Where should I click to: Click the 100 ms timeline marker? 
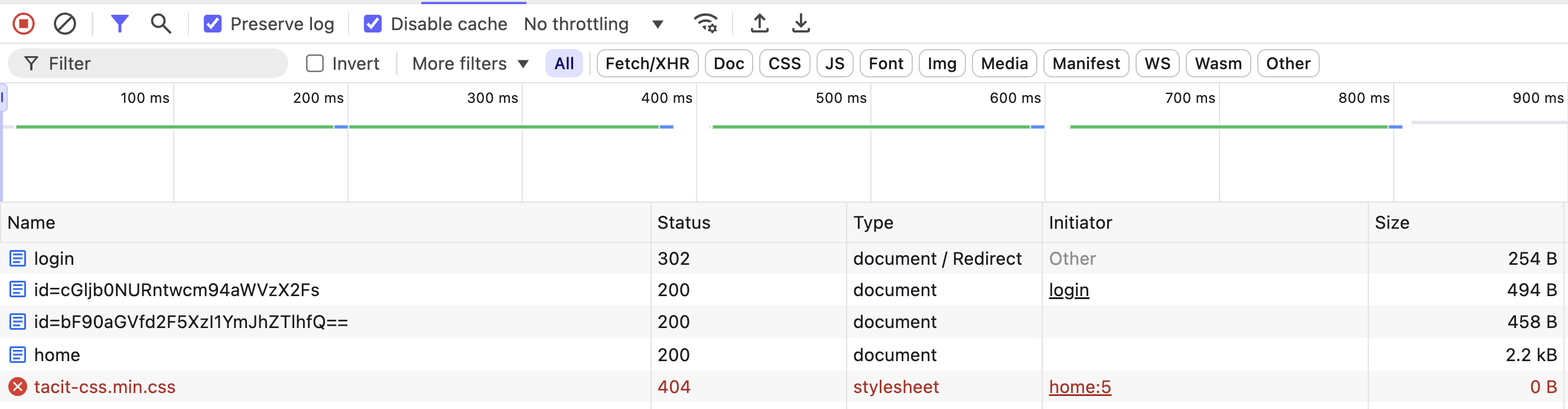[145, 98]
